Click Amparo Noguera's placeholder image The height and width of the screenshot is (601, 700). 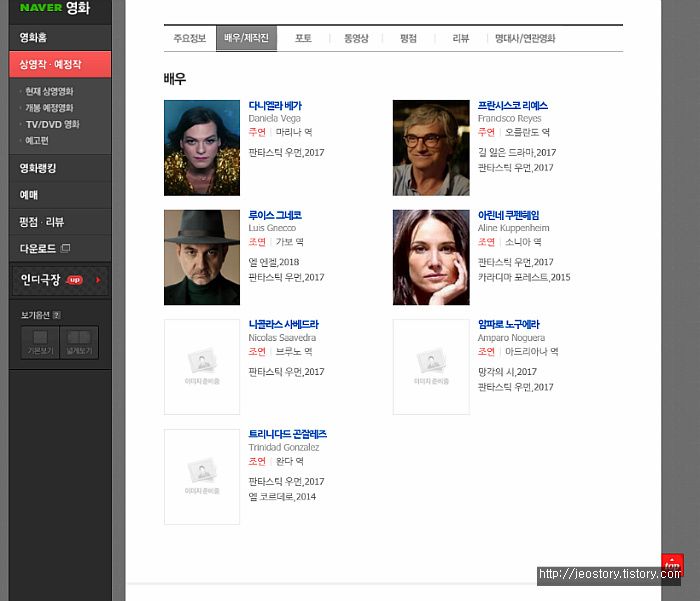coord(431,367)
